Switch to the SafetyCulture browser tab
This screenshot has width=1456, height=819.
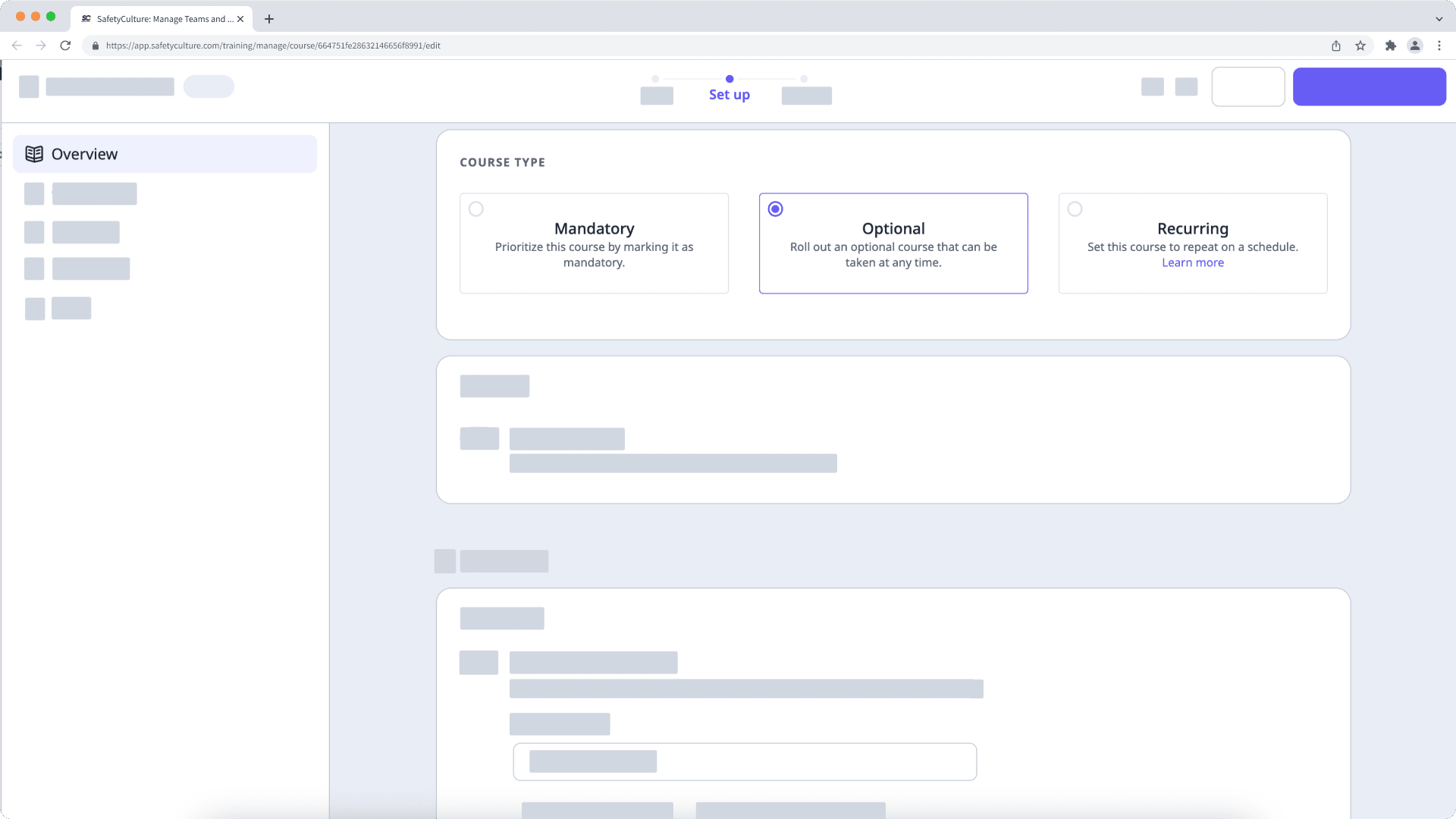coord(159,19)
